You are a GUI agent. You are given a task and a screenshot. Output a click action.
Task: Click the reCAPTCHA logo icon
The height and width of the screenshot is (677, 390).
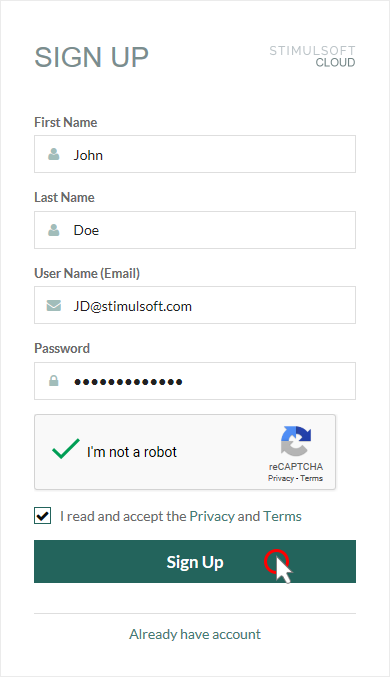(296, 441)
